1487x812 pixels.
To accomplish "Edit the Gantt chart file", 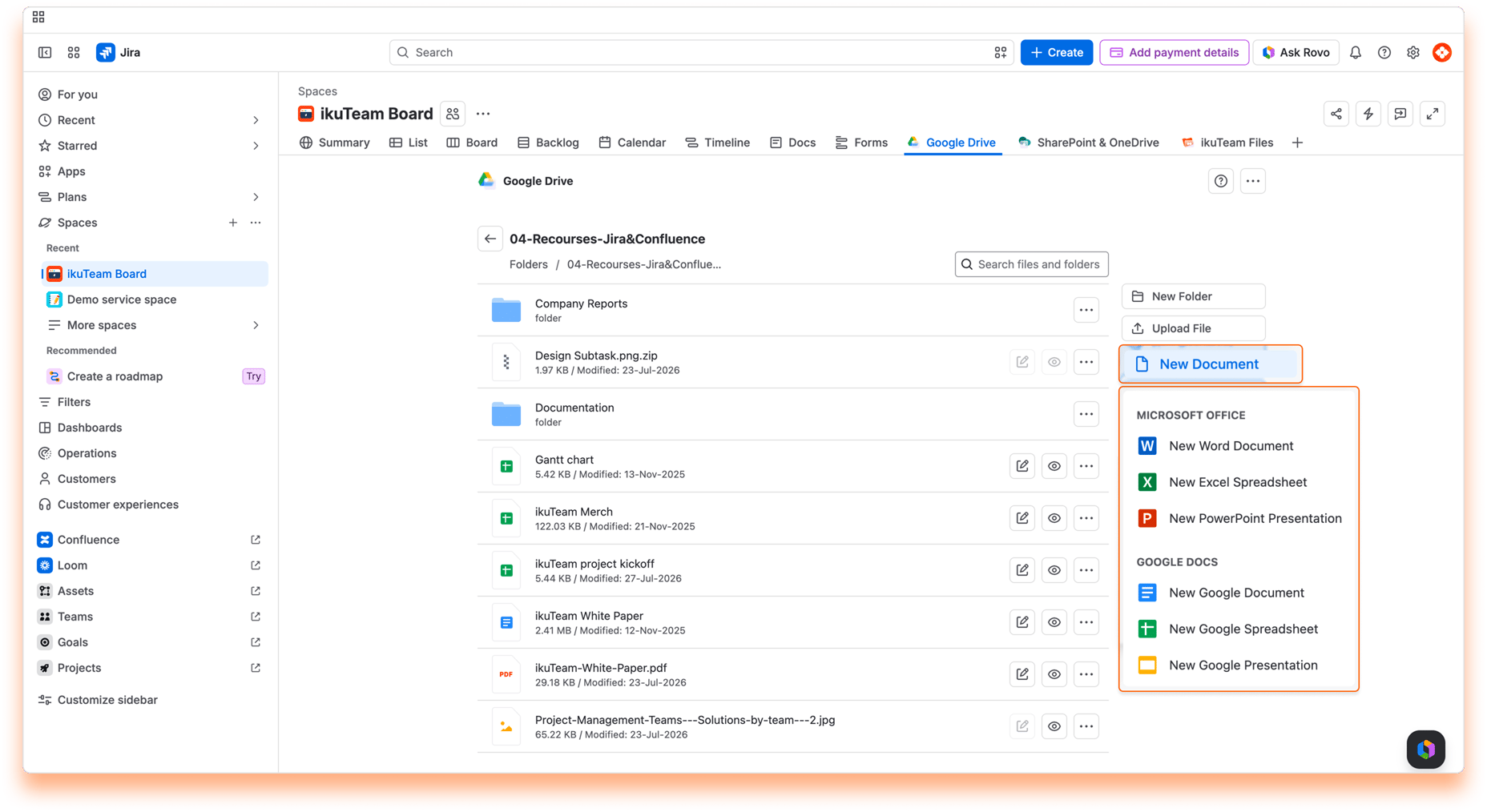I will point(1022,466).
